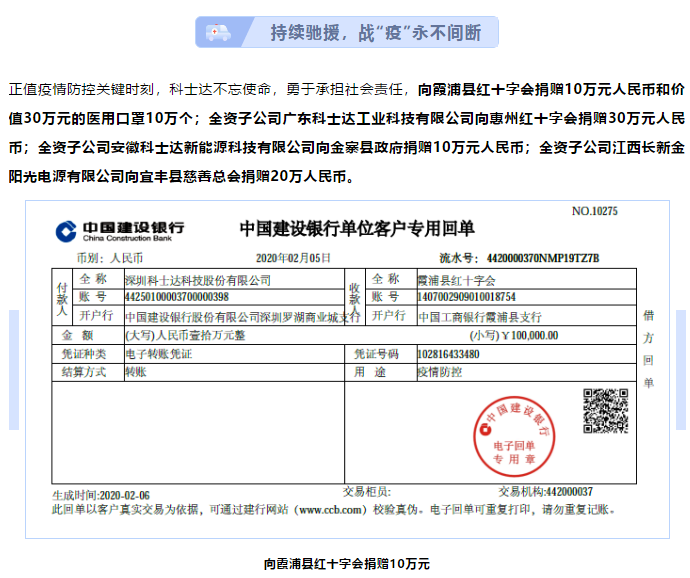Click payer bank 中国建设银行股份有限公司深圳罗湖商业城支行
The height and width of the screenshot is (578, 690).
click(242, 317)
